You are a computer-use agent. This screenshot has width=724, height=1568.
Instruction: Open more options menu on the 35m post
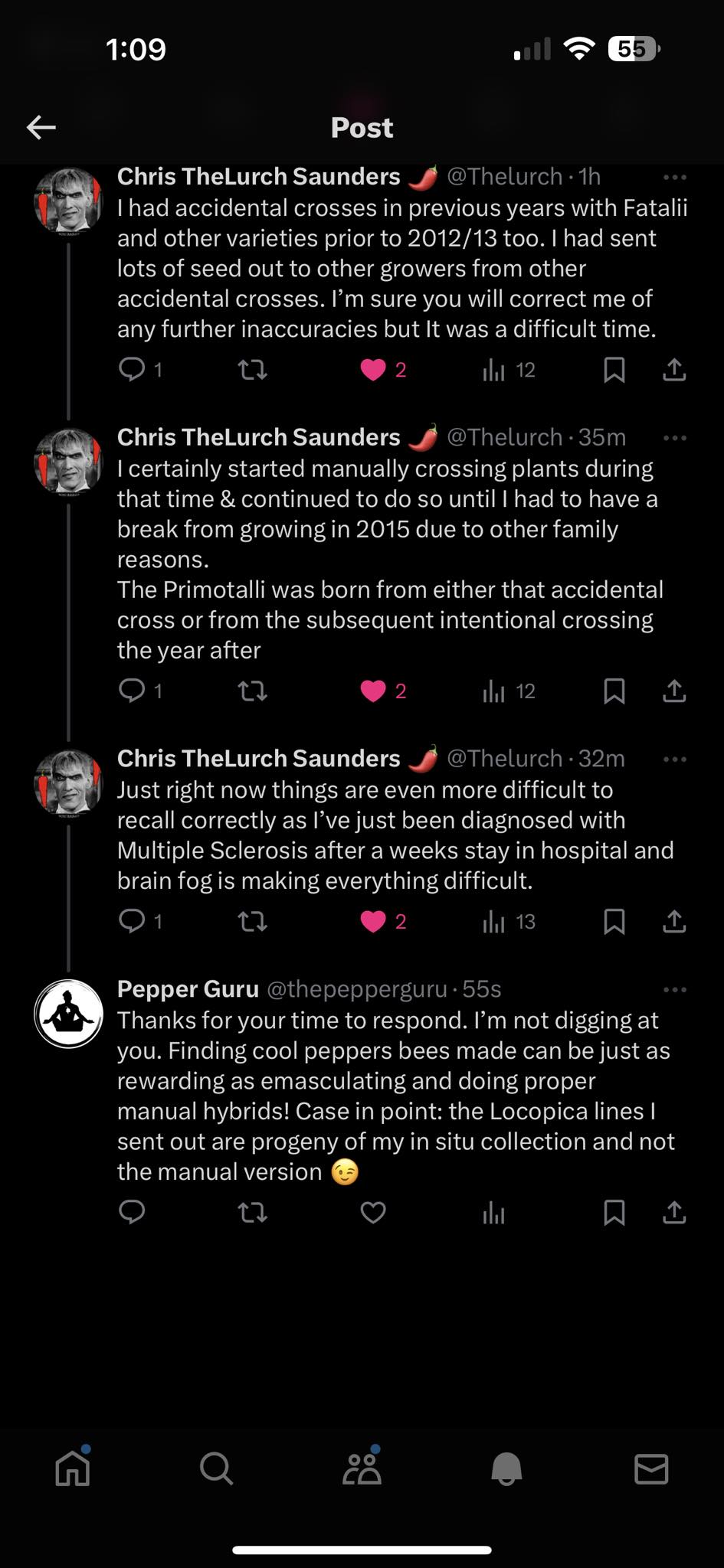click(674, 438)
